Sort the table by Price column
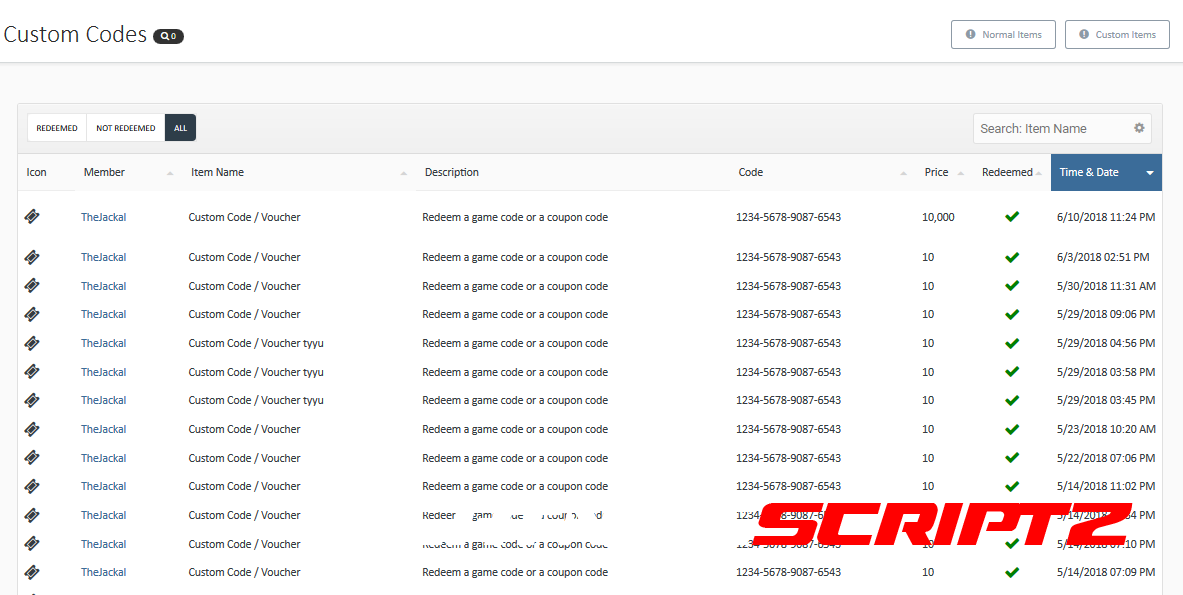Screen dimensions: 1183x595 (x=937, y=172)
